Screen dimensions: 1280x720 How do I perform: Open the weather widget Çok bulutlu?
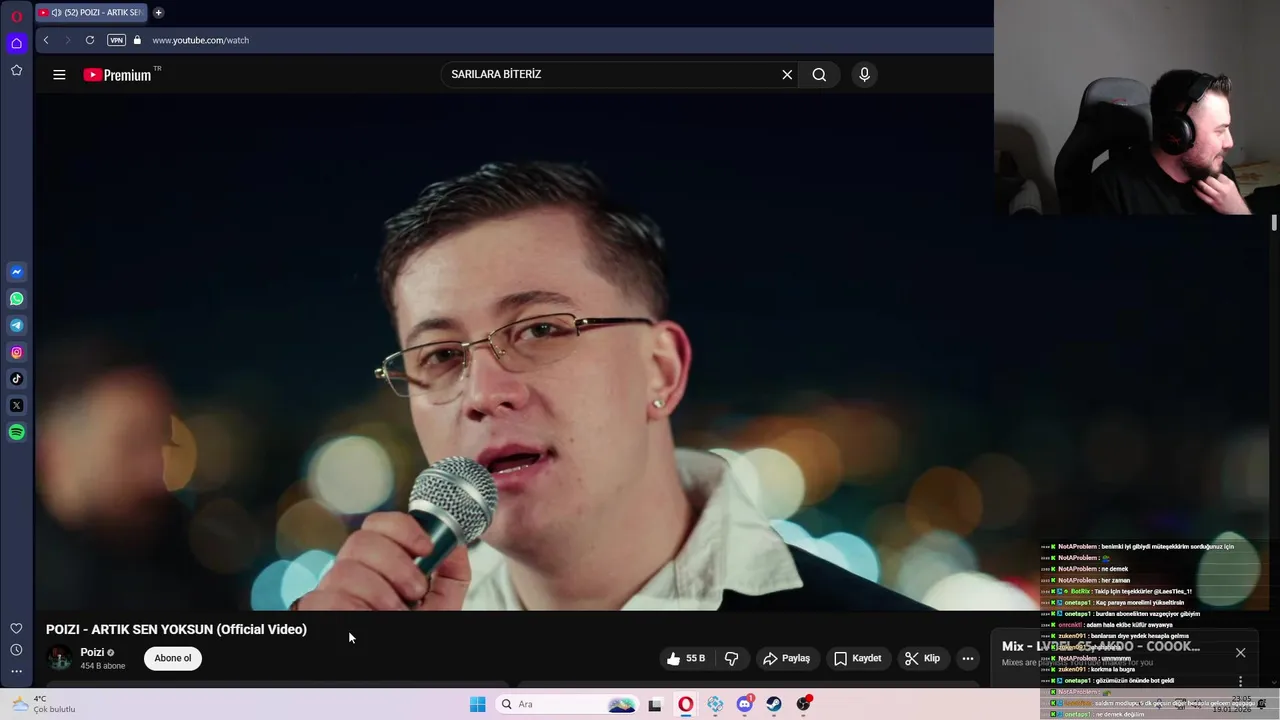[x=42, y=704]
